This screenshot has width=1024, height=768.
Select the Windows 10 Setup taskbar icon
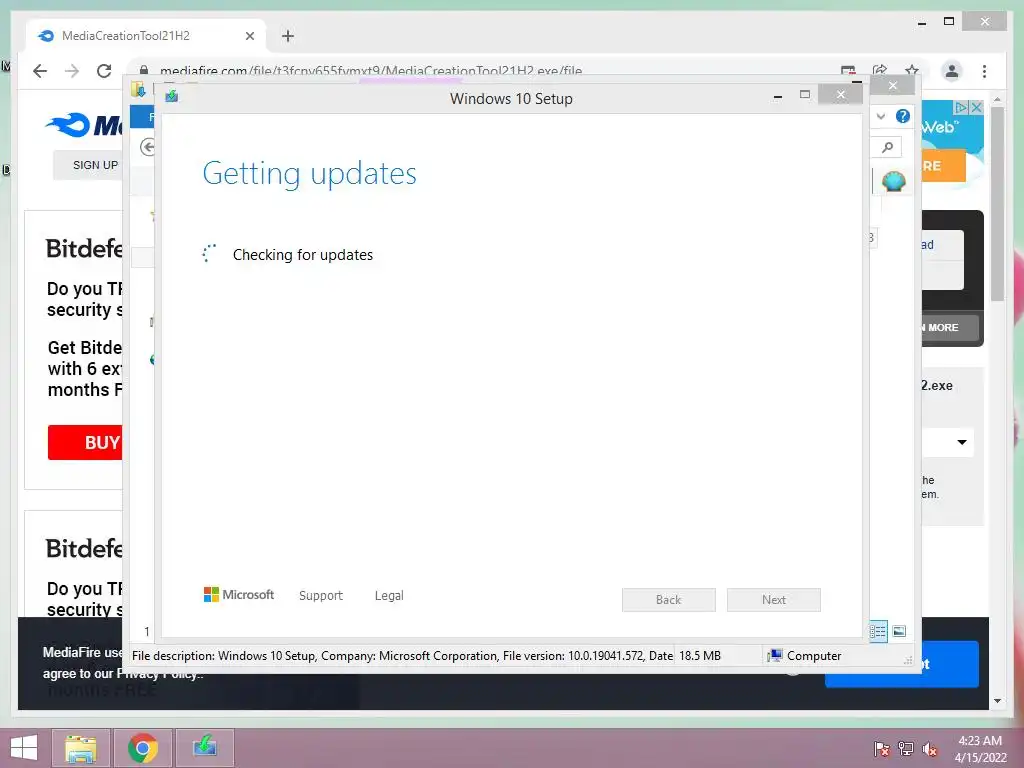click(205, 748)
